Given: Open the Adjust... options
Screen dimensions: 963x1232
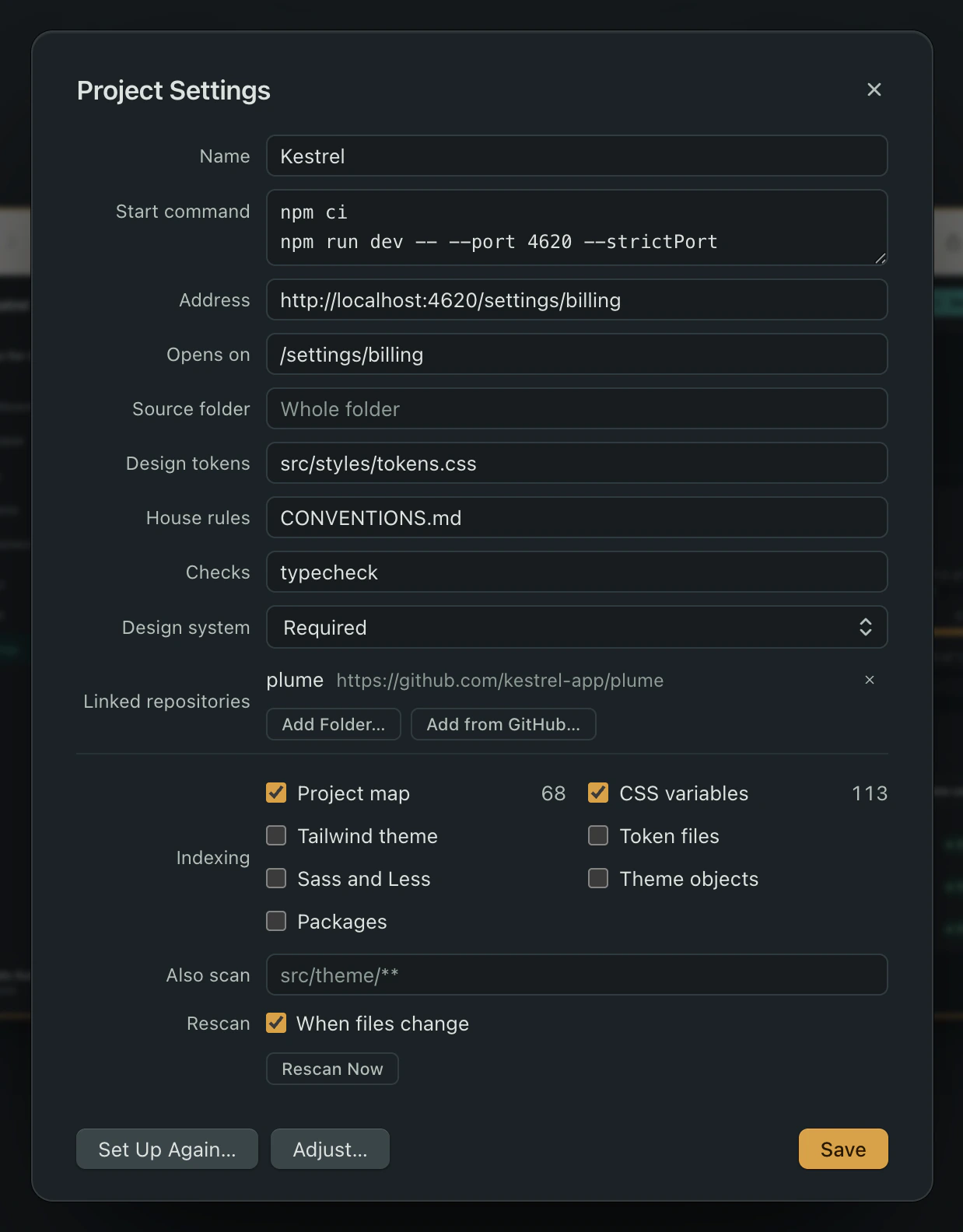Looking at the screenshot, I should pos(330,1149).
